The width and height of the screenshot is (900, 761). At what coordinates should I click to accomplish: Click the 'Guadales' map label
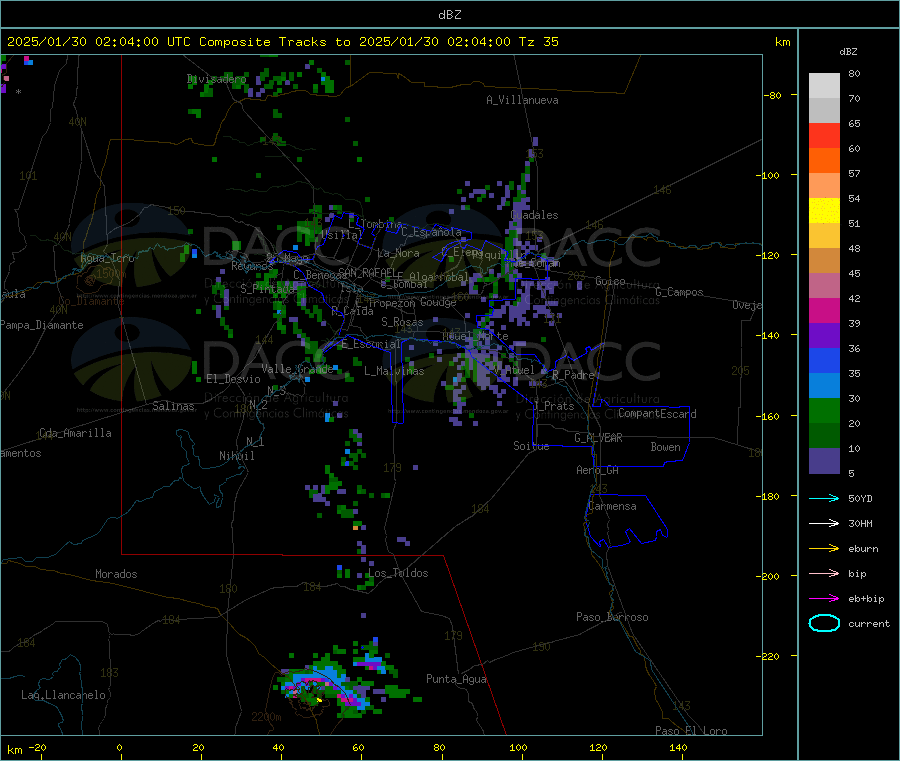(x=534, y=215)
